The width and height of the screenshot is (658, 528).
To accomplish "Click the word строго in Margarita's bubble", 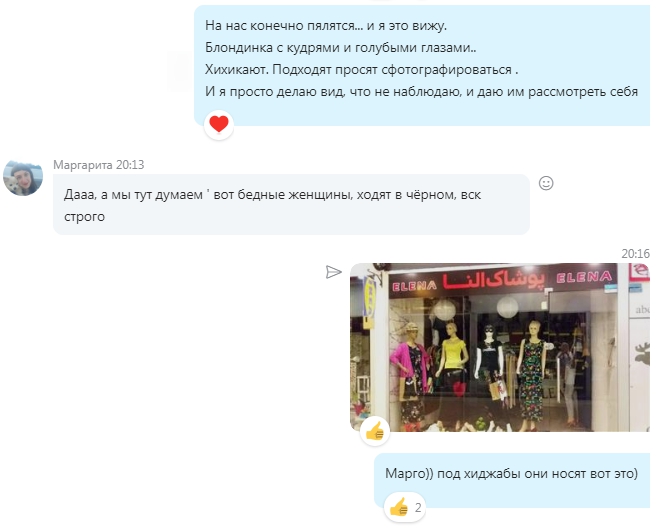I will click(x=84, y=217).
